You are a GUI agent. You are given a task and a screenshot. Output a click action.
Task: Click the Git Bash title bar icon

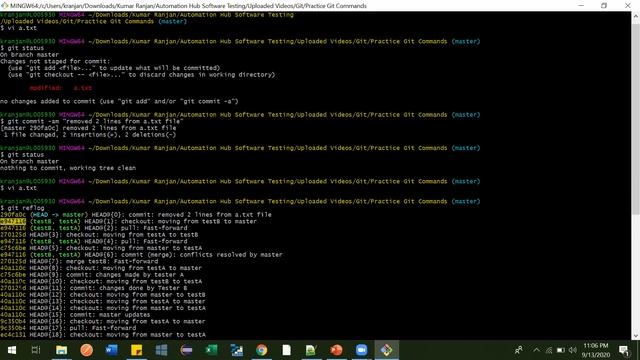click(x=4, y=5)
